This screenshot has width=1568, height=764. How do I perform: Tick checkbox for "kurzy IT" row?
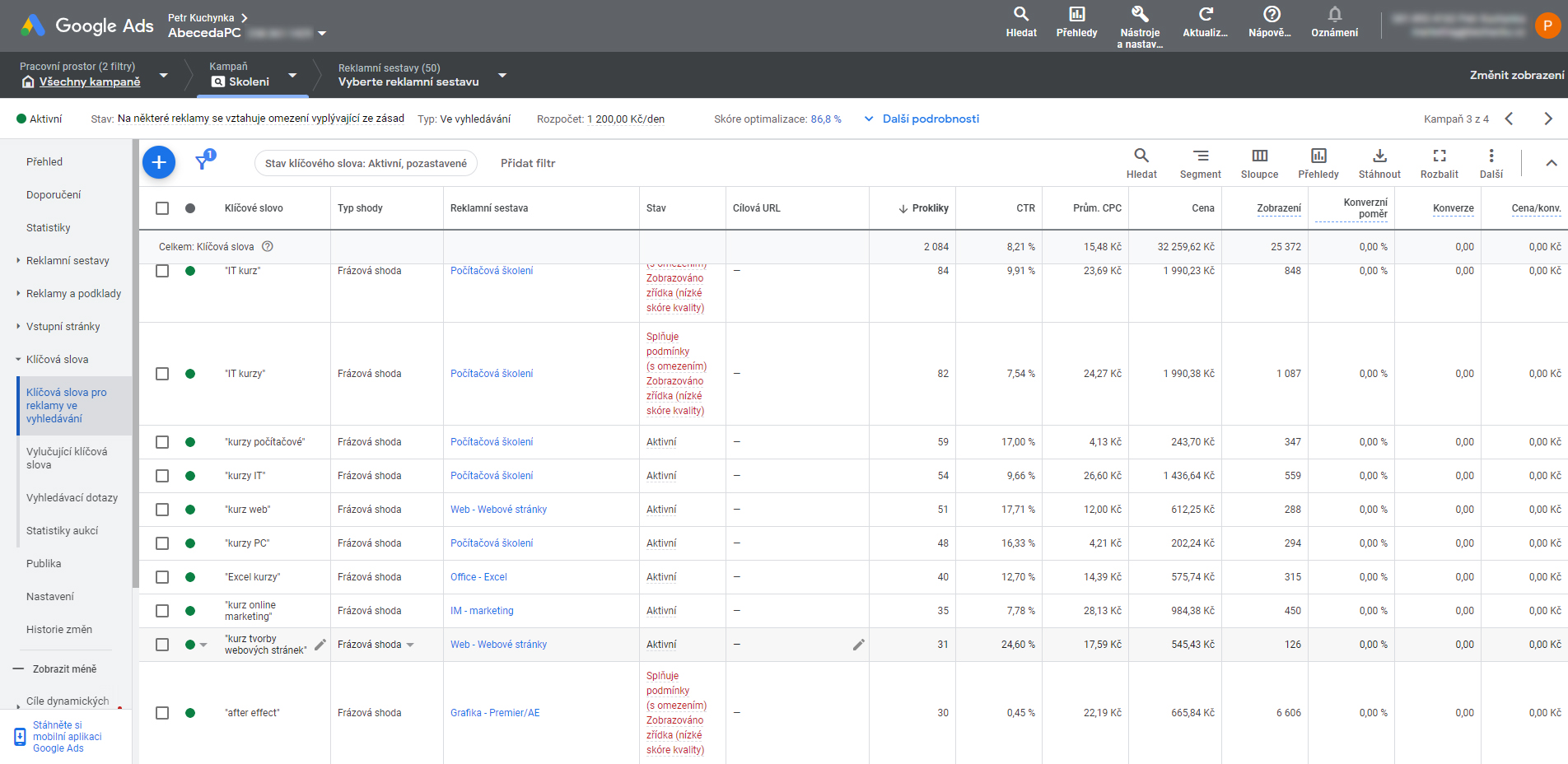162,476
